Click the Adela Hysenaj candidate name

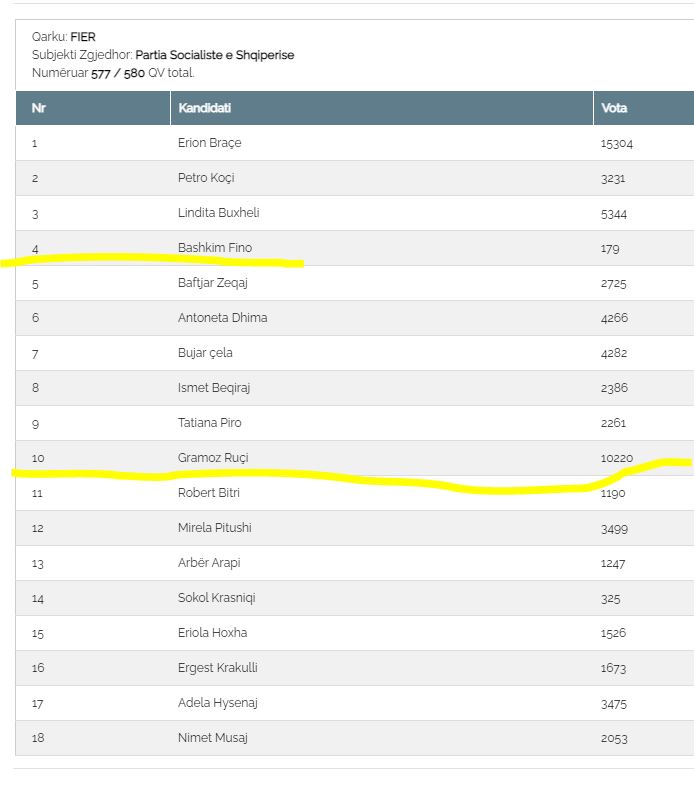coord(218,703)
